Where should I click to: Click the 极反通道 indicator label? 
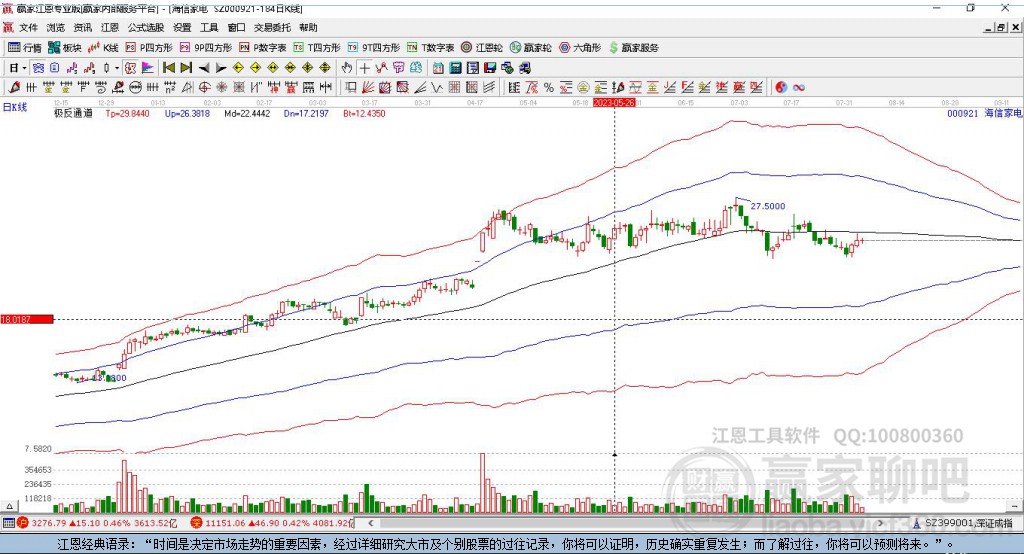[73, 114]
